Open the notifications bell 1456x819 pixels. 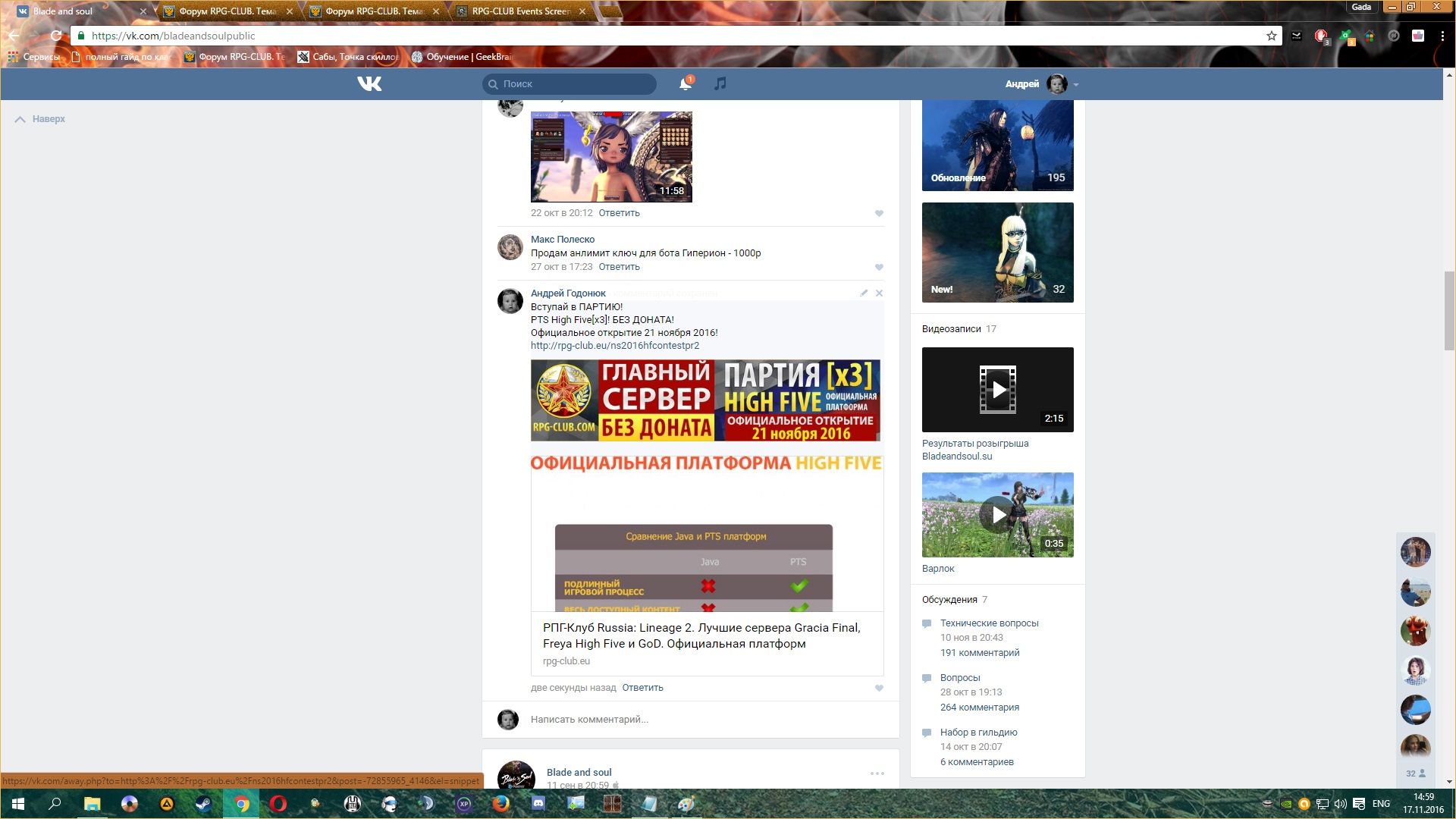(686, 83)
